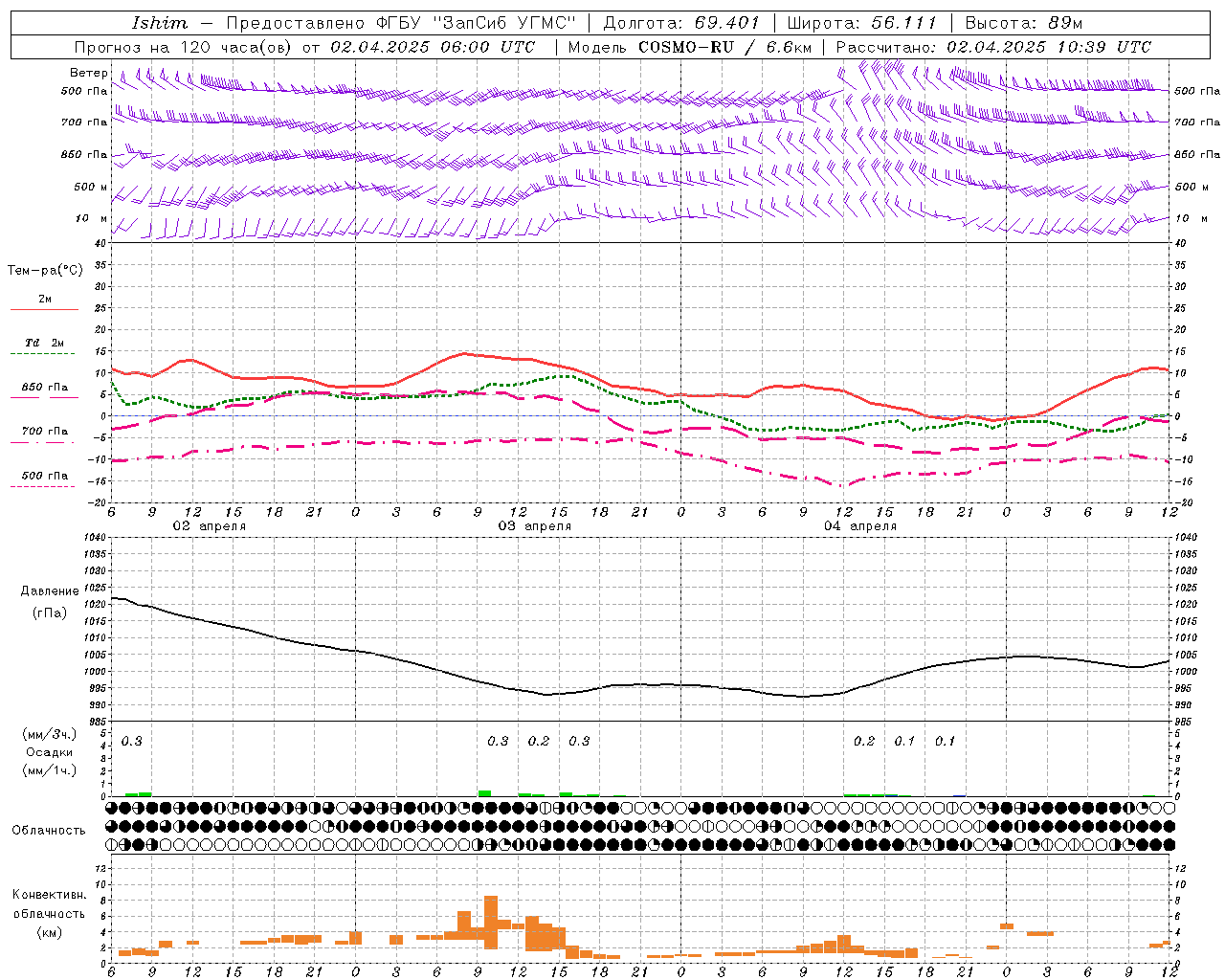Click the Осадки panel label
Viewport: 1225px width, 980px height.
click(49, 752)
